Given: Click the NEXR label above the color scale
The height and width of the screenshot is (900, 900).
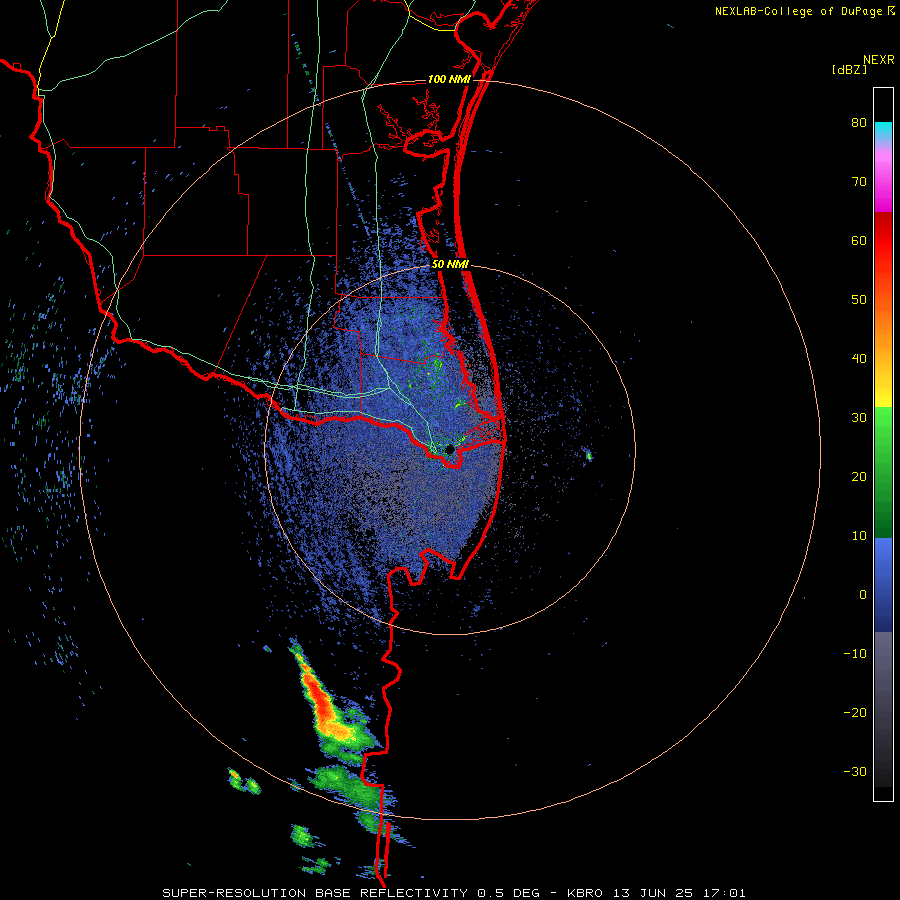Looking at the screenshot, I should pyautogui.click(x=878, y=60).
